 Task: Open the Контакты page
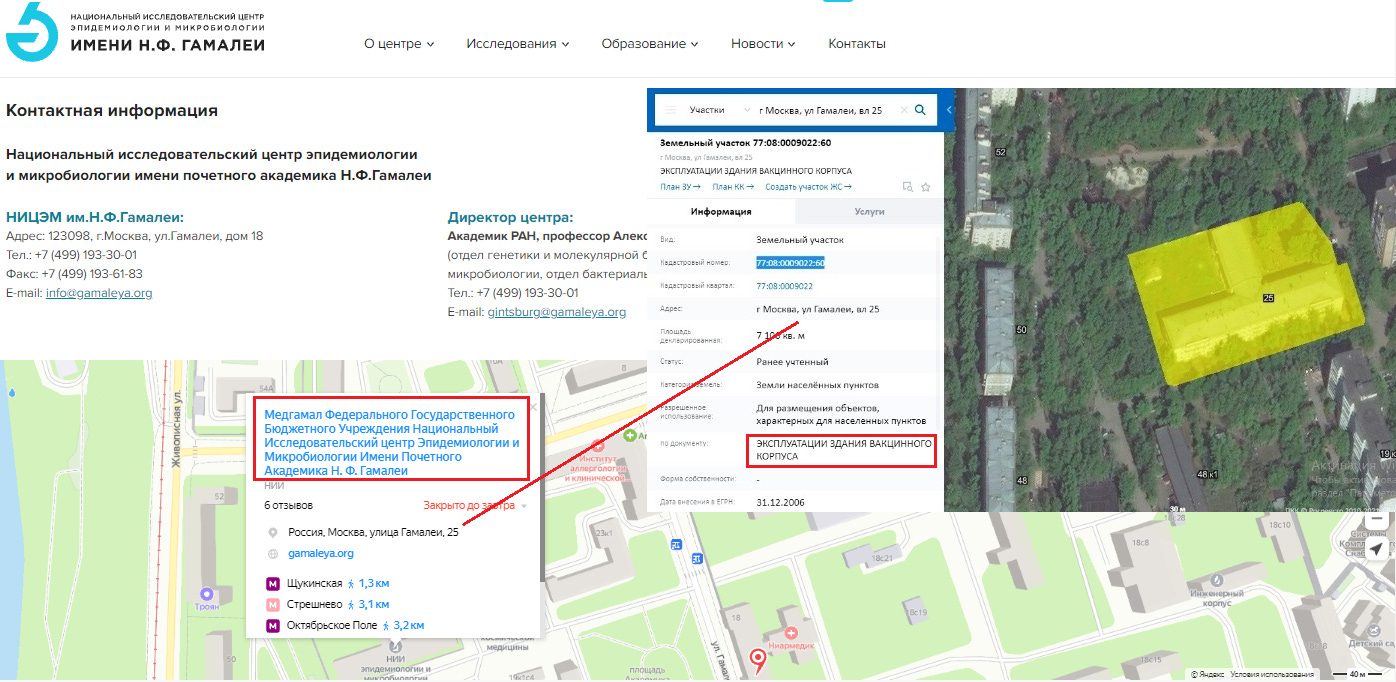point(857,44)
